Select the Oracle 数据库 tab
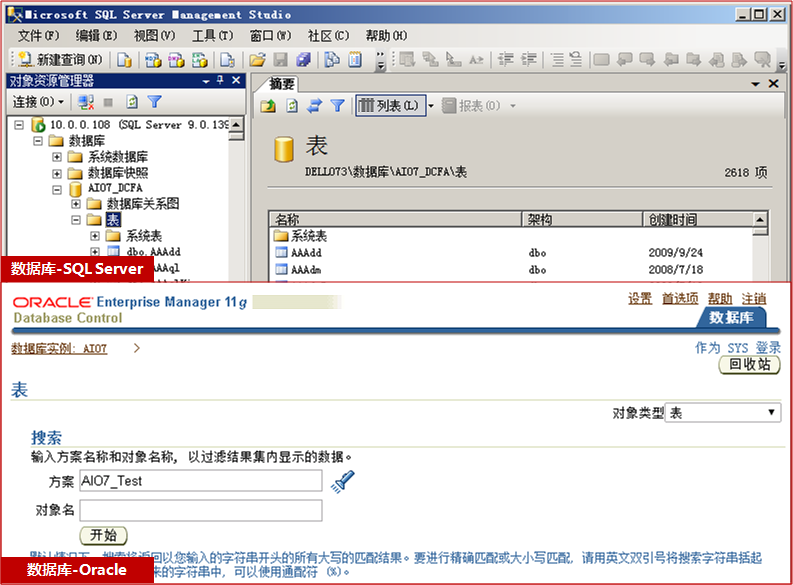Viewport: 793px width, 585px height. [731, 318]
